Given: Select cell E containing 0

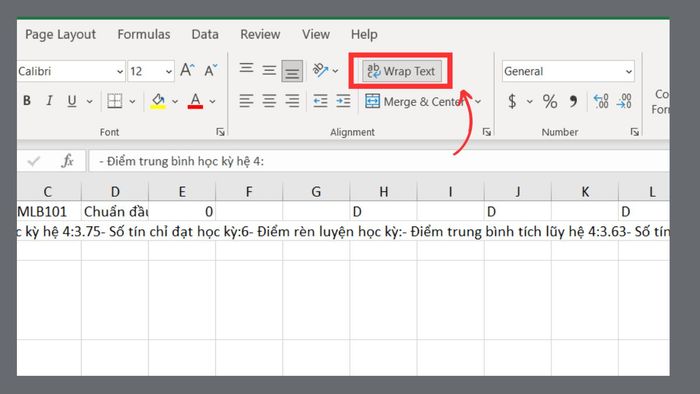Looking at the screenshot, I should point(182,211).
